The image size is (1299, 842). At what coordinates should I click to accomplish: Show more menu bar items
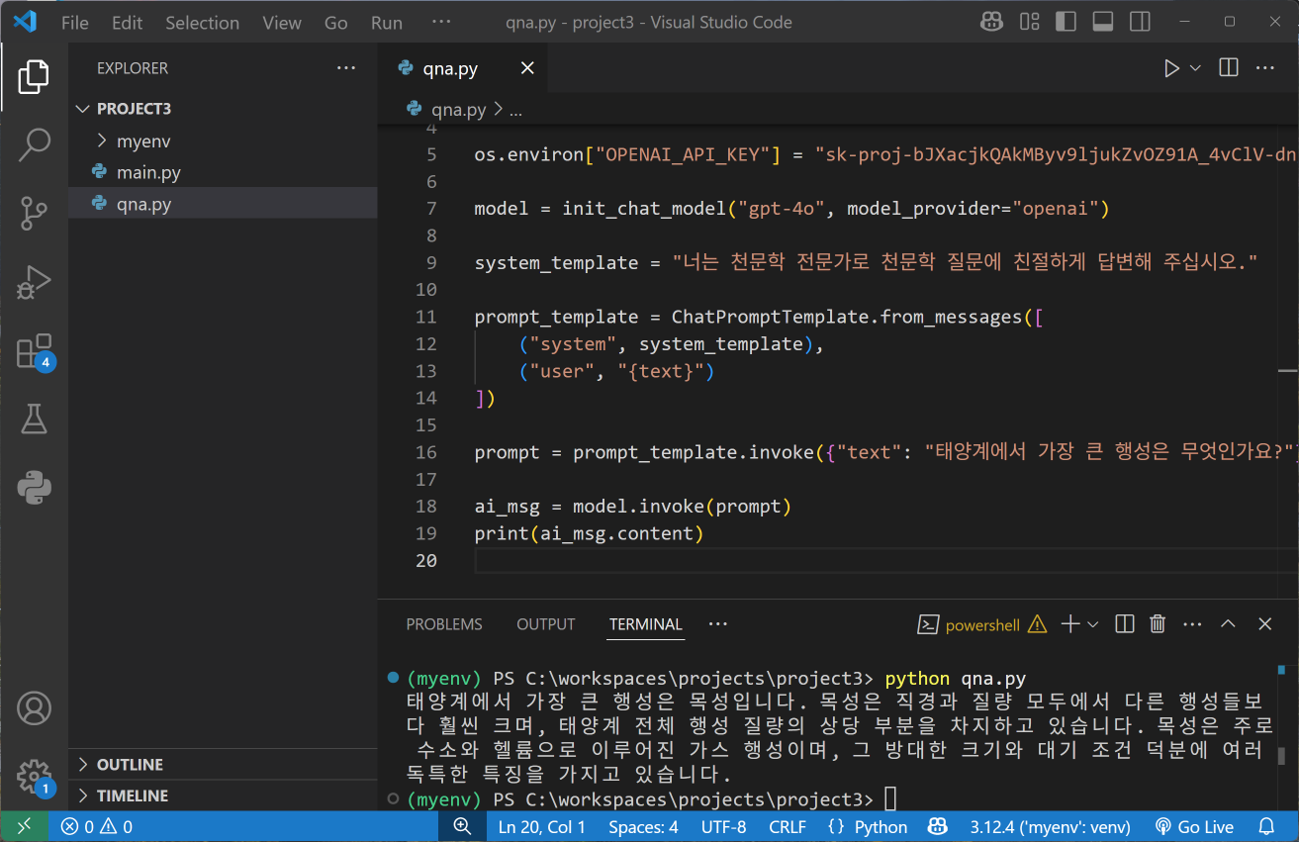click(441, 21)
